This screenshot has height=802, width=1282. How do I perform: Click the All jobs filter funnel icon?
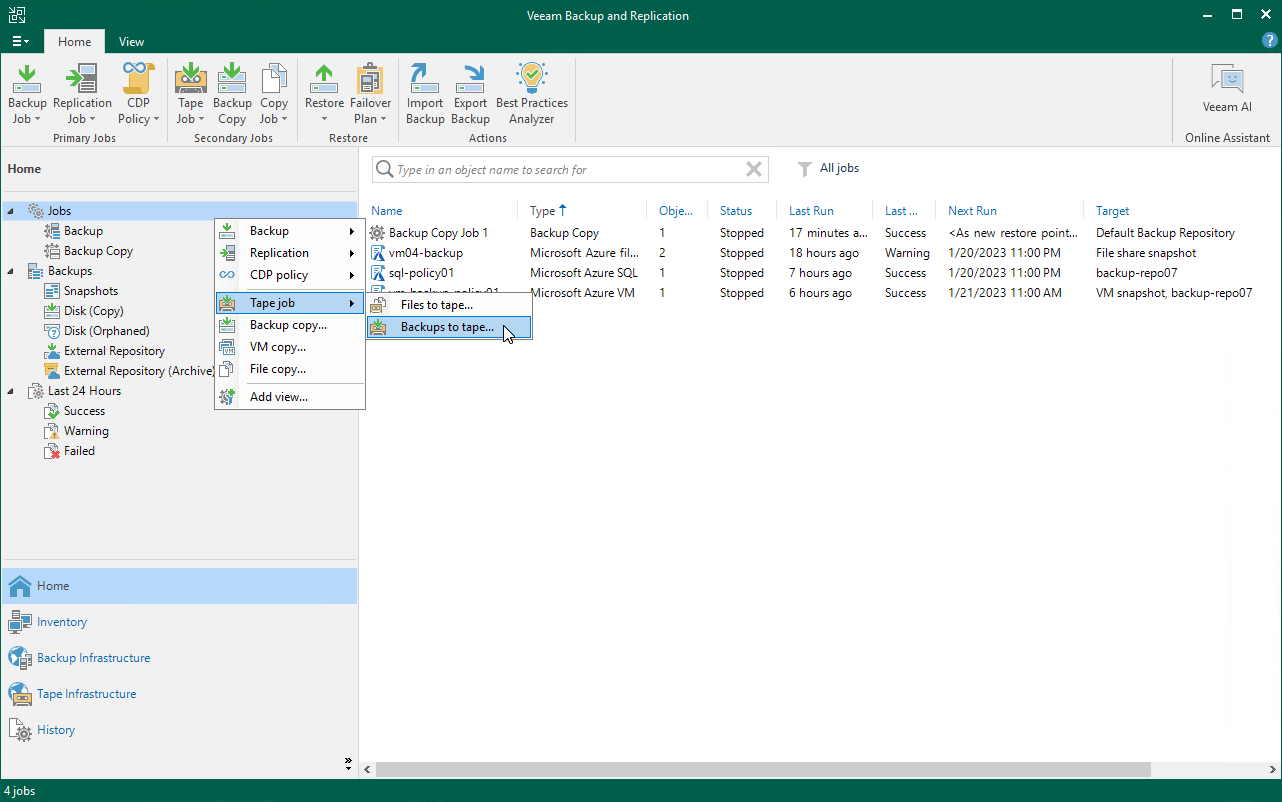click(805, 169)
